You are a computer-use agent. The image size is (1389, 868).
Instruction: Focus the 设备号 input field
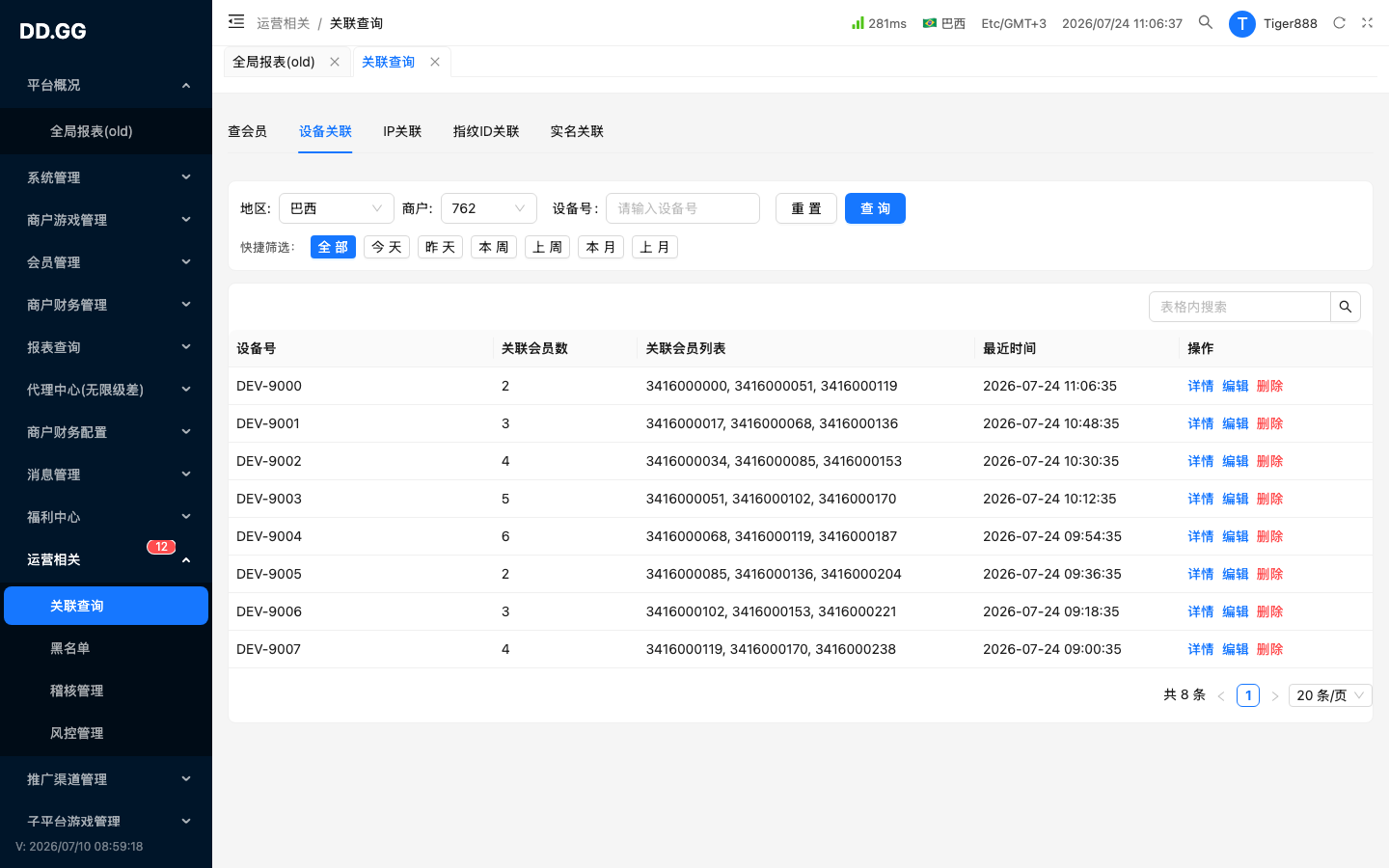(683, 208)
